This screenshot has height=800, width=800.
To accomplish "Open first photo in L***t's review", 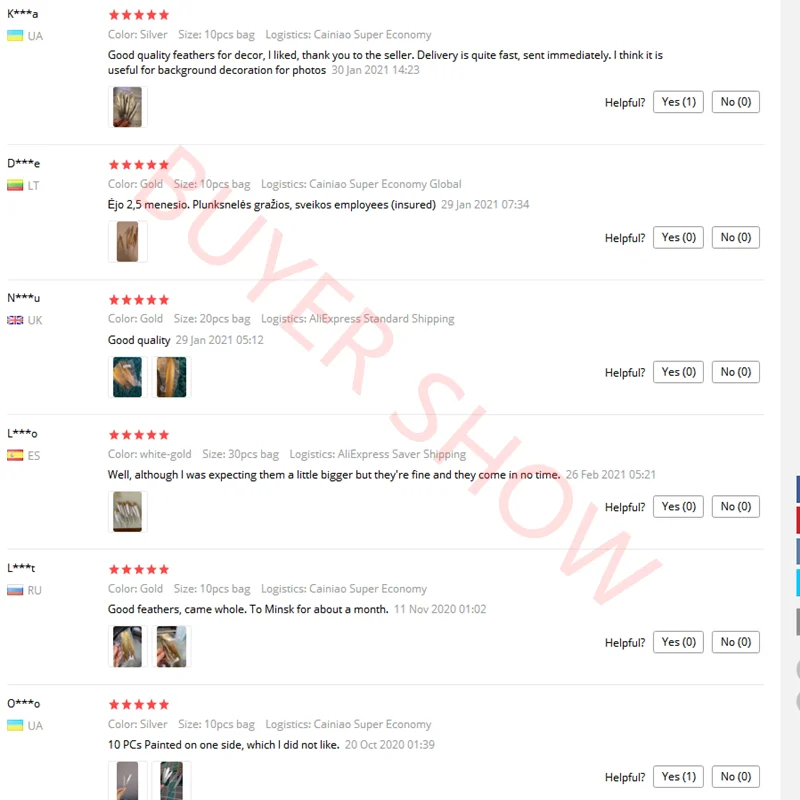I will click(128, 646).
